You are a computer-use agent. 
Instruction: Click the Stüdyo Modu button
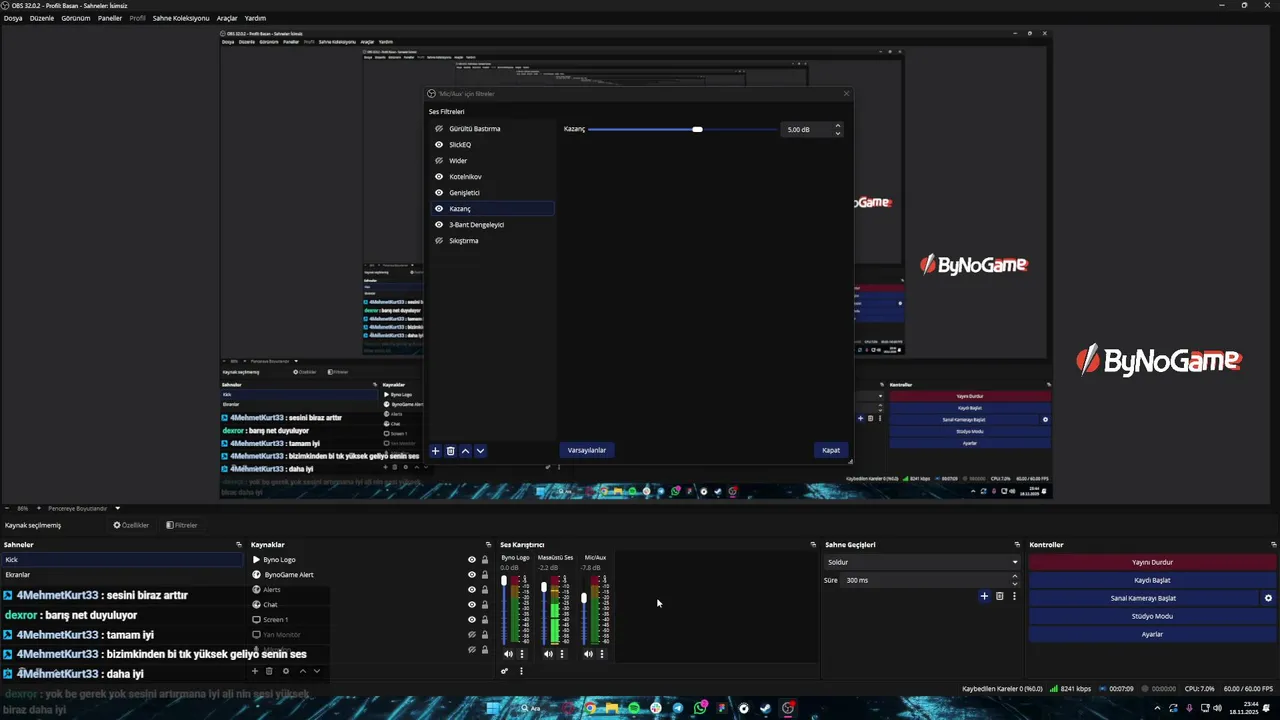point(1152,616)
